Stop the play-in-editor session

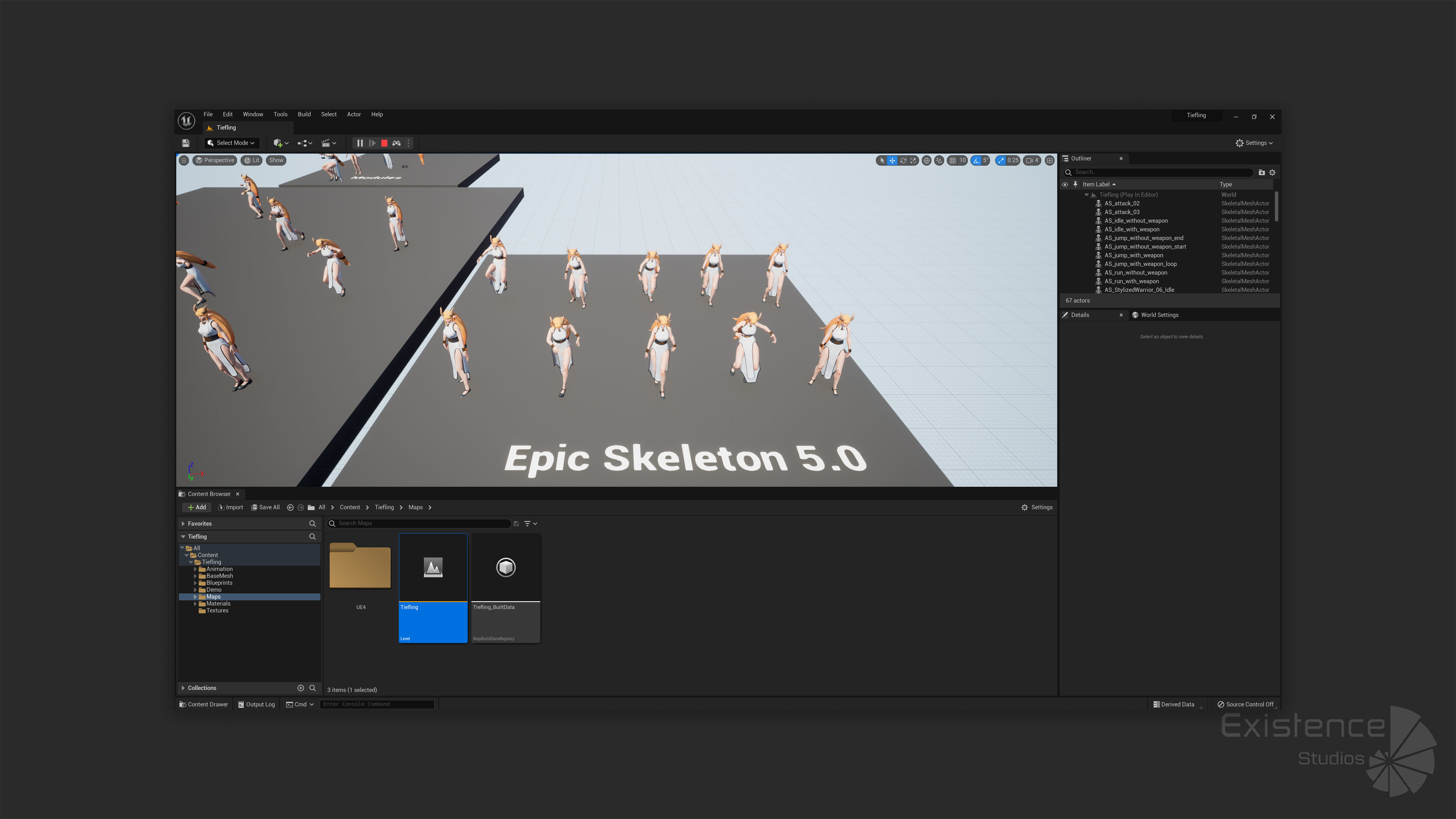384,143
